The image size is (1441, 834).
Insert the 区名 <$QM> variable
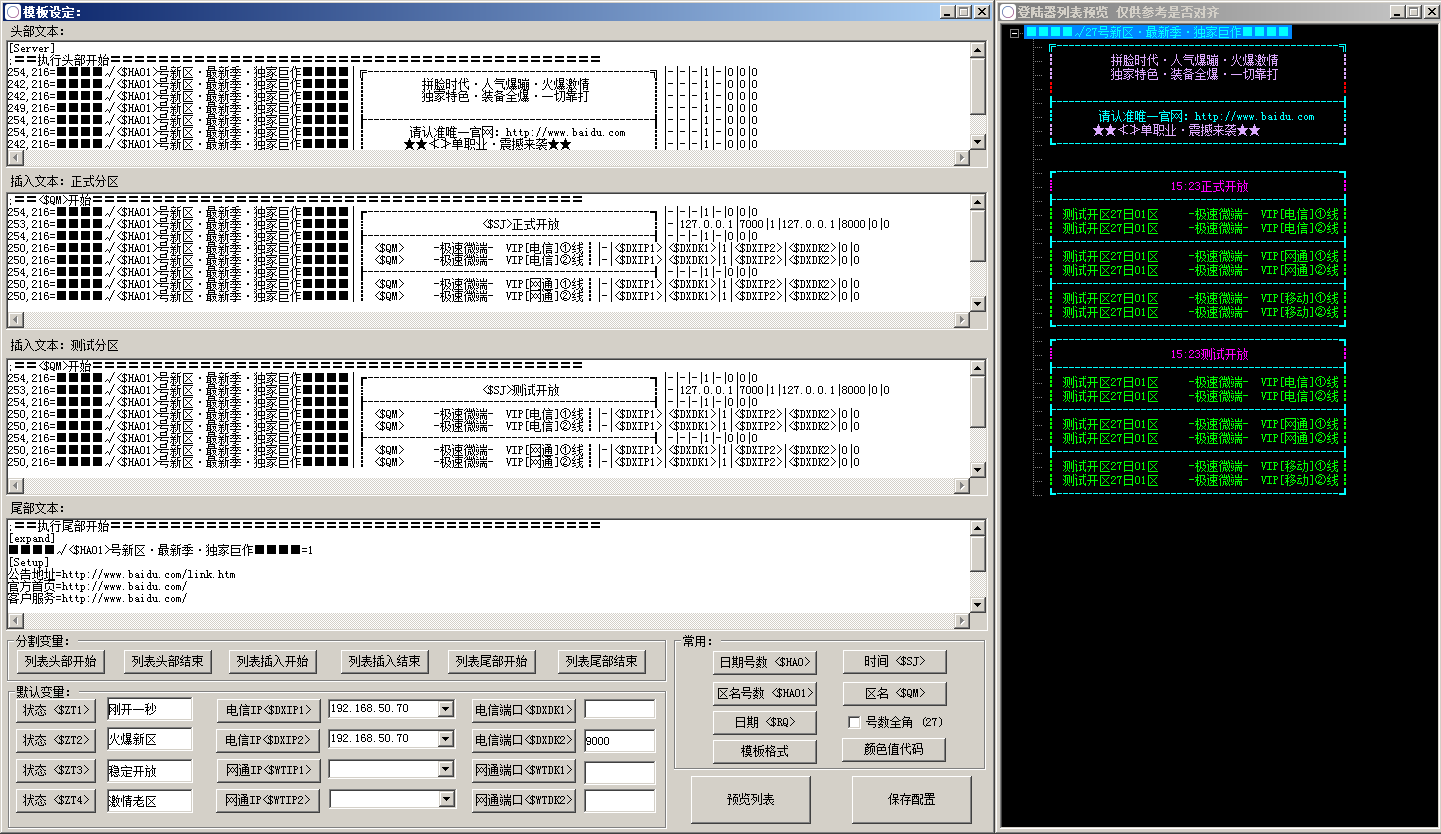click(894, 693)
